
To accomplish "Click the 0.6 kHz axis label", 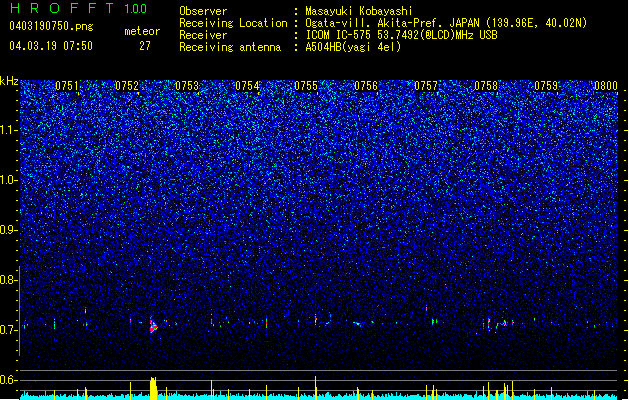I will click(9, 380).
